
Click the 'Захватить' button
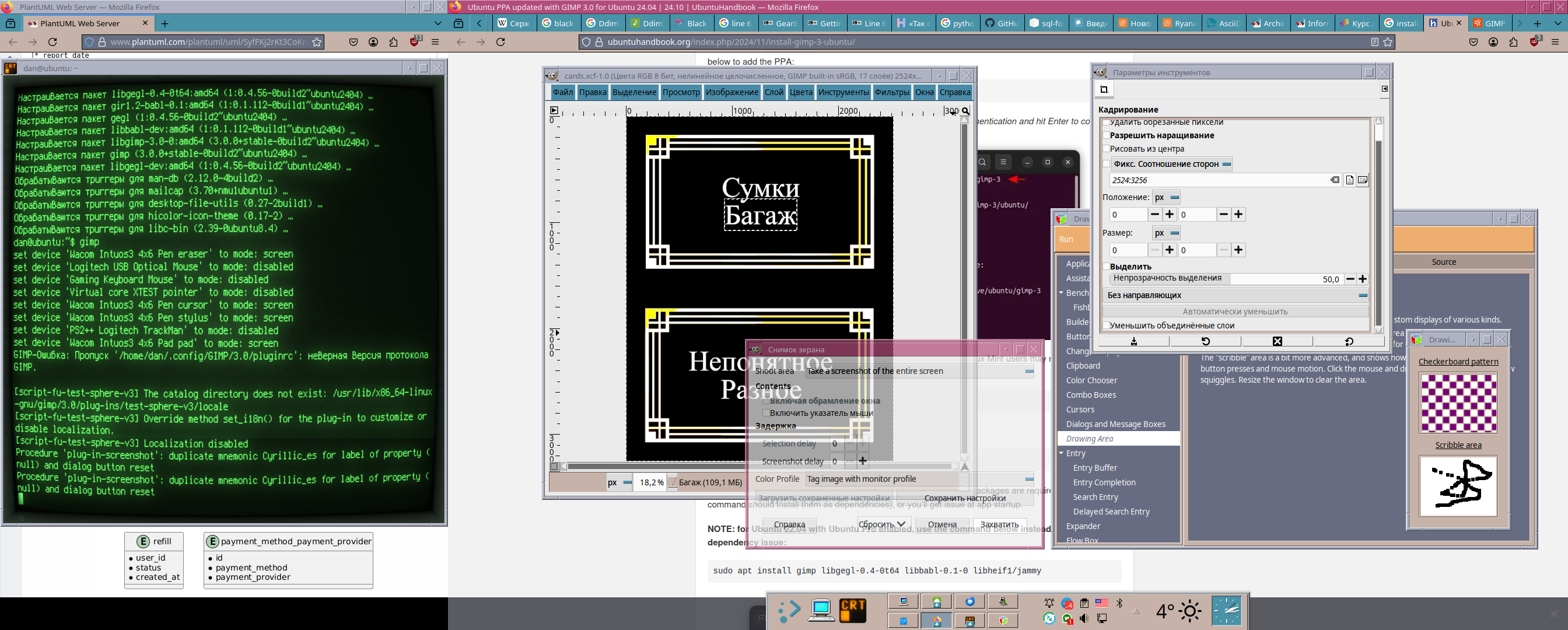pyautogui.click(x=999, y=524)
